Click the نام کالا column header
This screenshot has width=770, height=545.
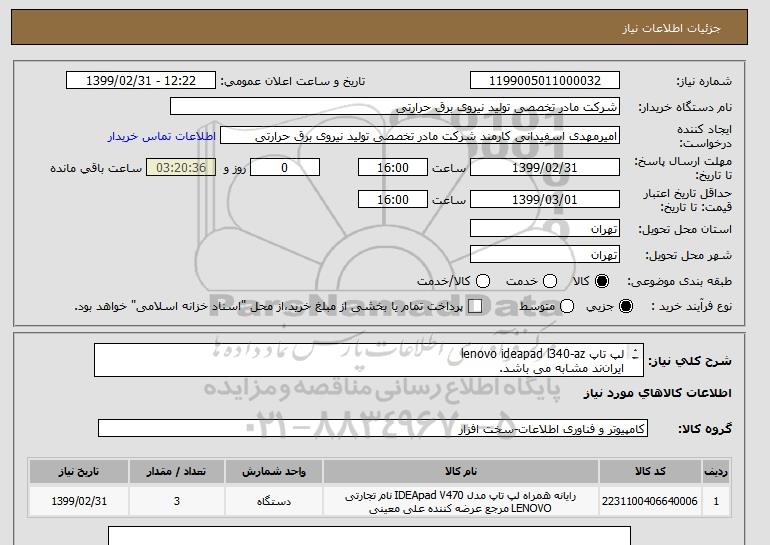coord(461,471)
